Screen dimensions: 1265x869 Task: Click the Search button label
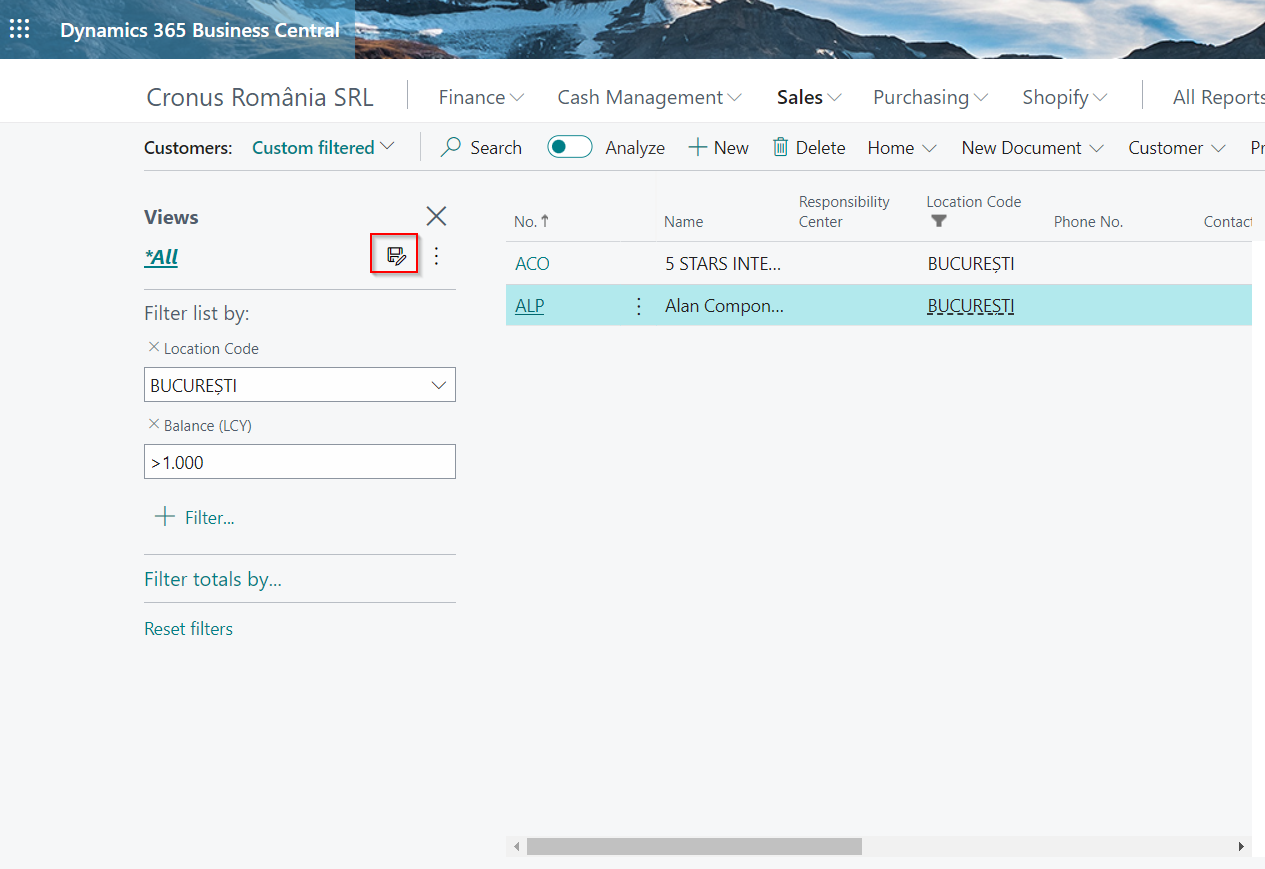496,147
